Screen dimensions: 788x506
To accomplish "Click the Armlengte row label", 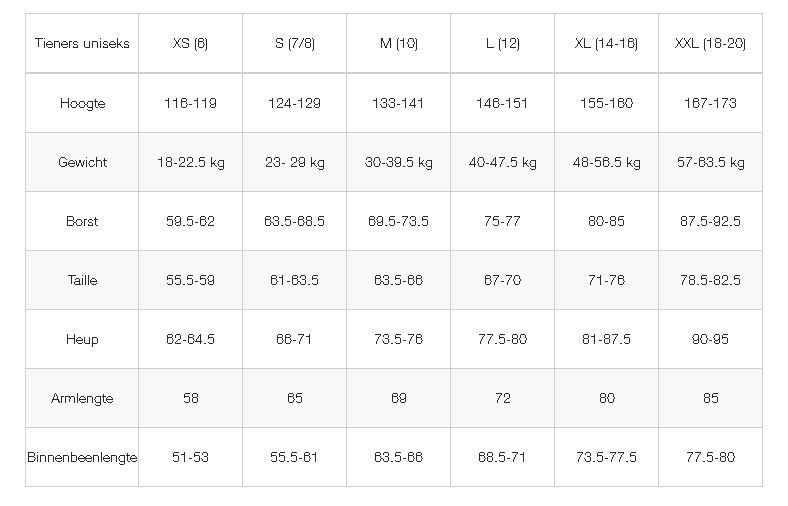I will (82, 398).
